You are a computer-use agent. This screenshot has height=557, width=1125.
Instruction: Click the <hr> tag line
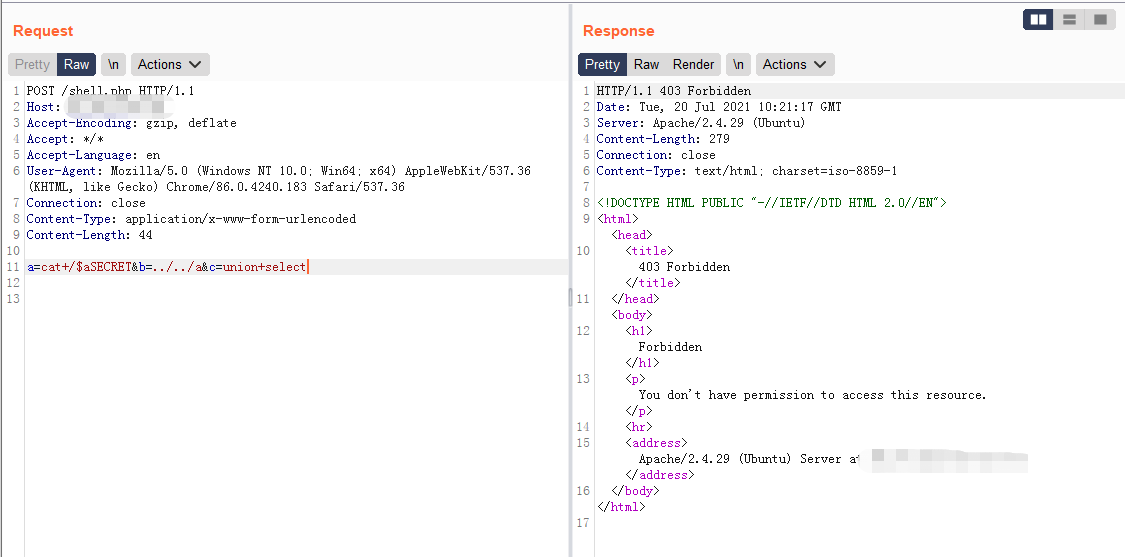[x=639, y=427]
